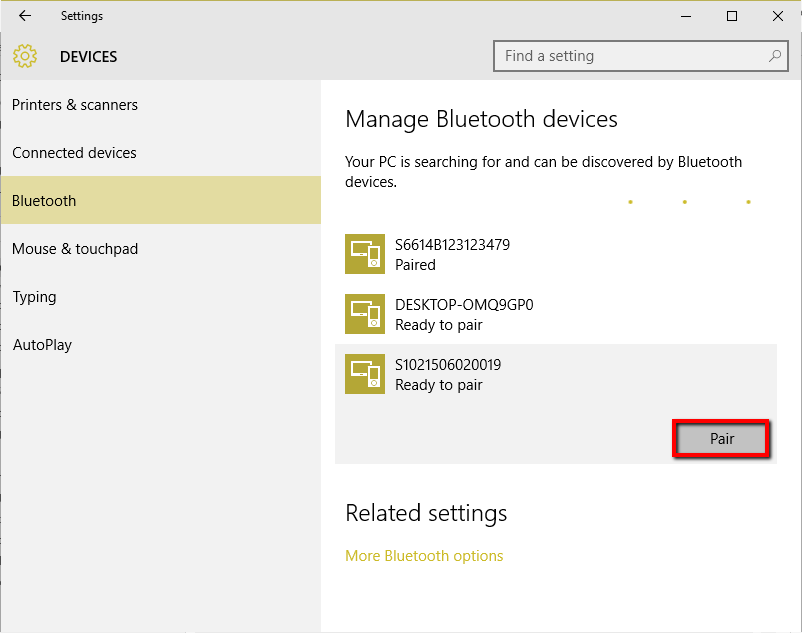The width and height of the screenshot is (802, 633).
Task: Click the back arrow in the title bar
Action: (x=24, y=16)
